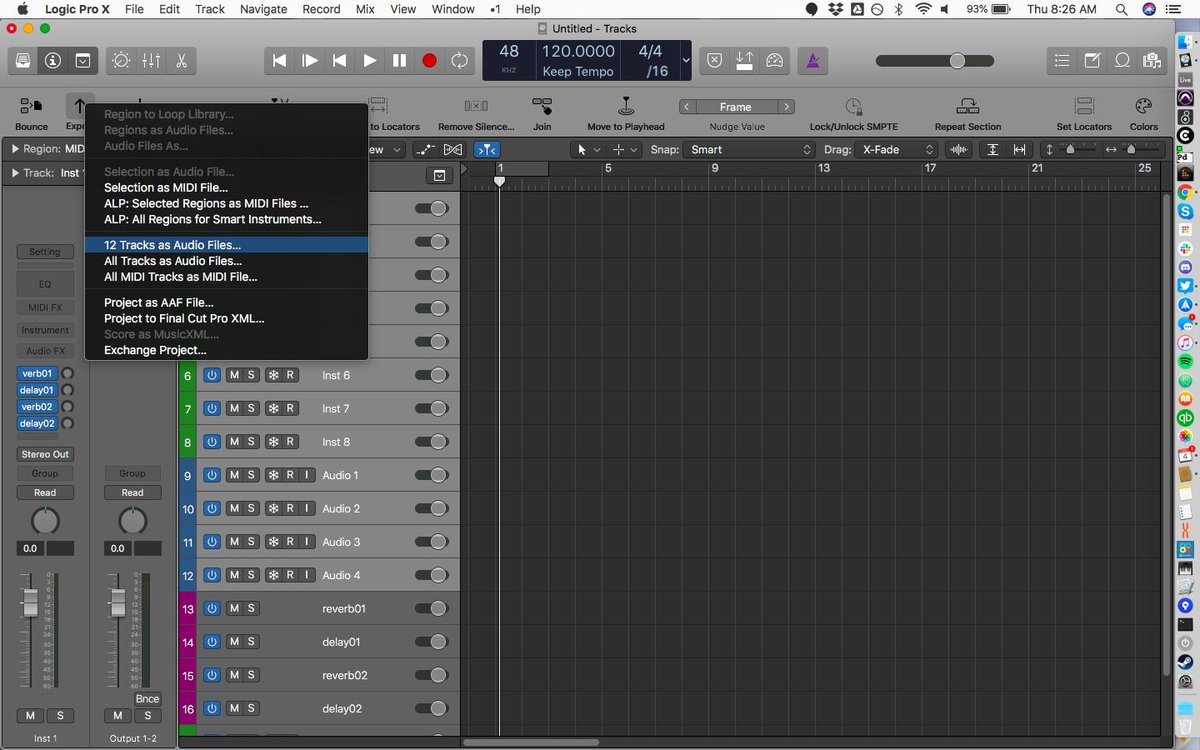Toggle the Catch Playhead button
Viewport: 1200px width, 750px height.
486,149
